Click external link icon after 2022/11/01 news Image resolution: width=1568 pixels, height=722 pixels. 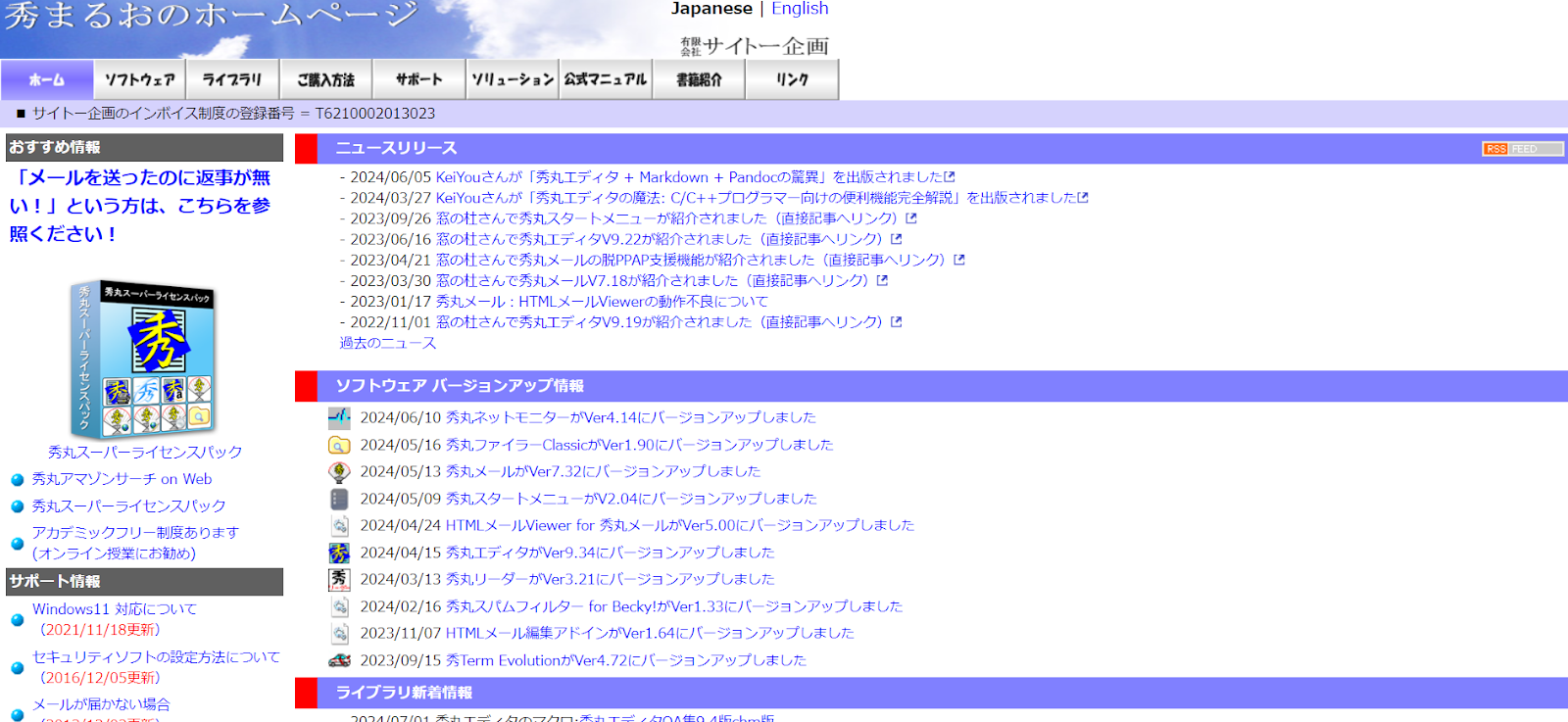click(897, 321)
